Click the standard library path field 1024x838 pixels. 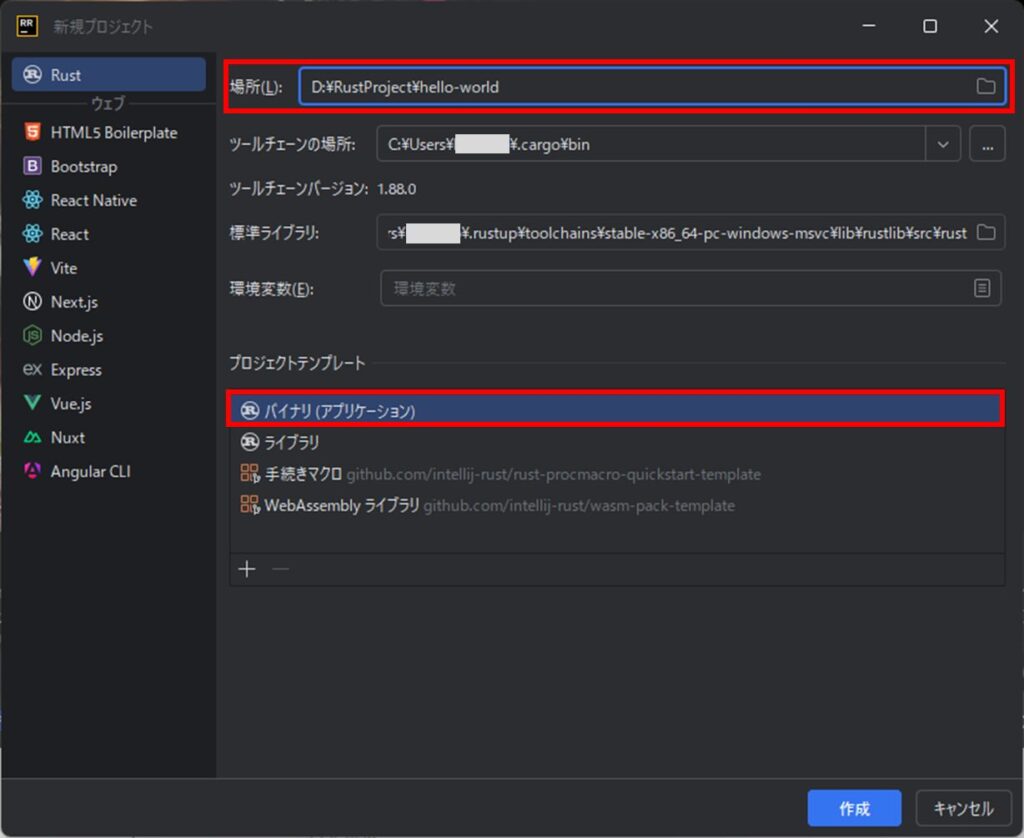click(690, 233)
